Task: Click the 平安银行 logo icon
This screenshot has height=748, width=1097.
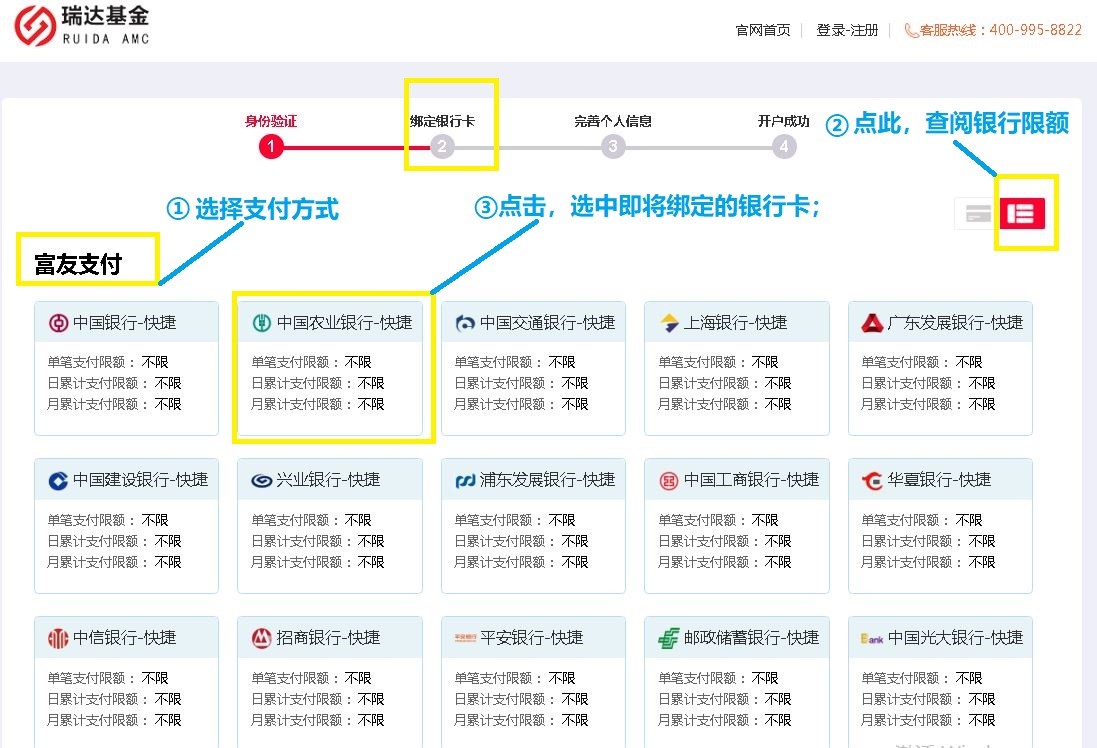Action: click(x=465, y=638)
